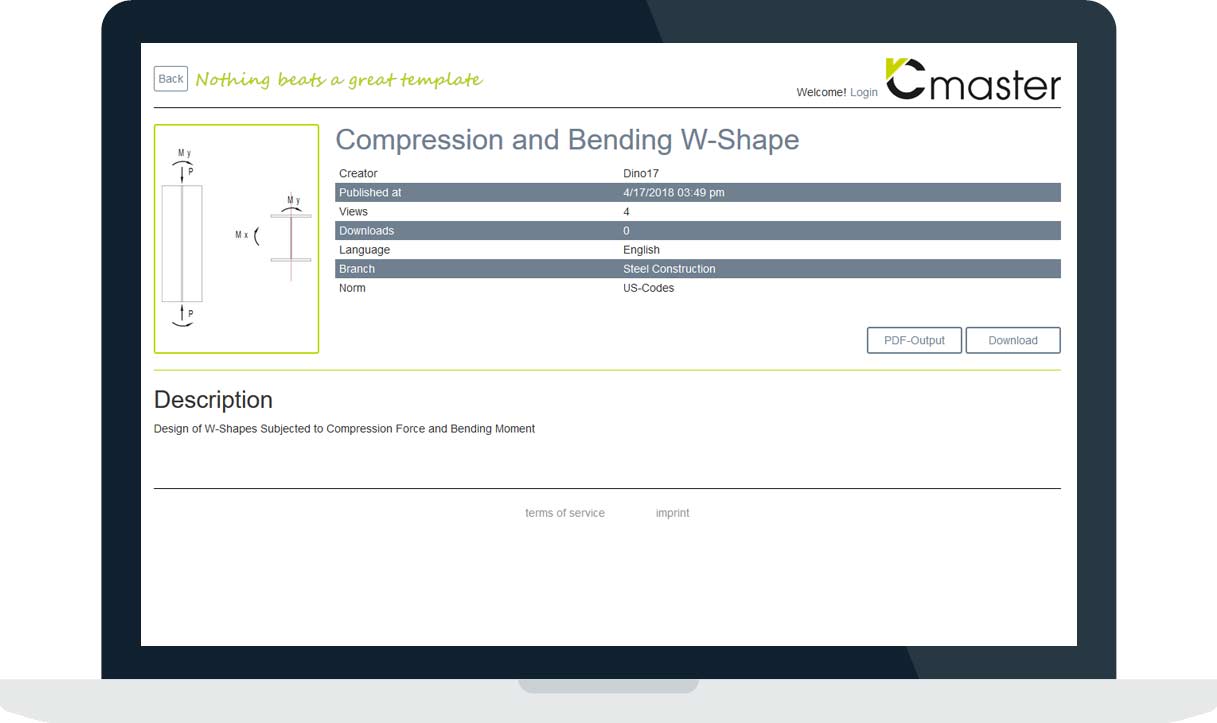This screenshot has height=723, width=1217.
Task: Click the Downloads row label
Action: tap(366, 231)
